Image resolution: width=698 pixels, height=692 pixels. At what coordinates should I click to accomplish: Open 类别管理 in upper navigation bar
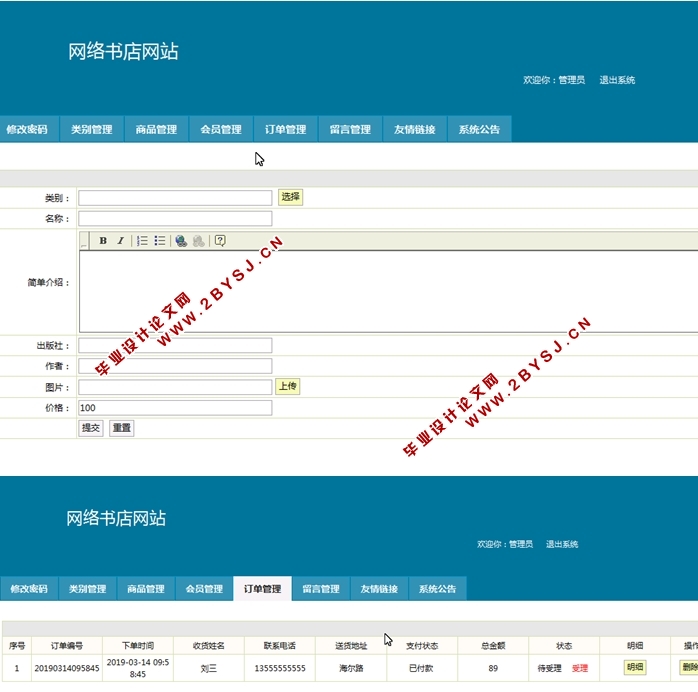92,129
